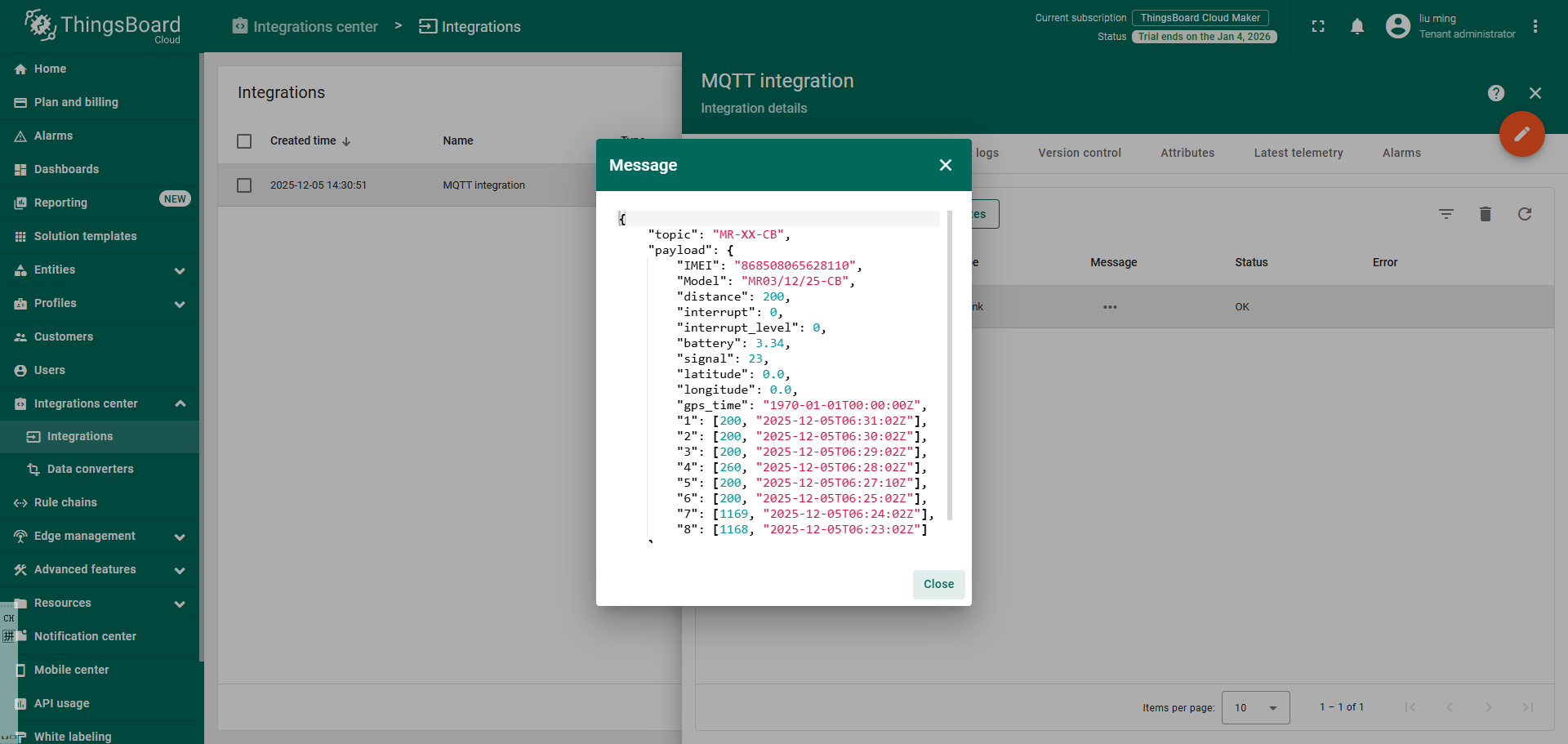
Task: Refresh the events table
Action: click(1525, 214)
